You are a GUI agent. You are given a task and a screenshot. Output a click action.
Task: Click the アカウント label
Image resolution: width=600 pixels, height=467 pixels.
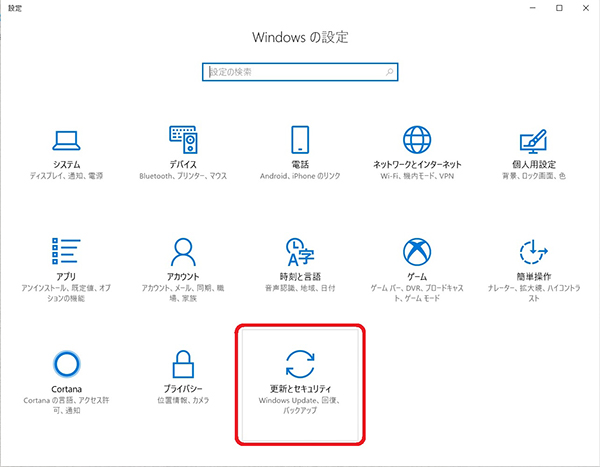point(183,277)
